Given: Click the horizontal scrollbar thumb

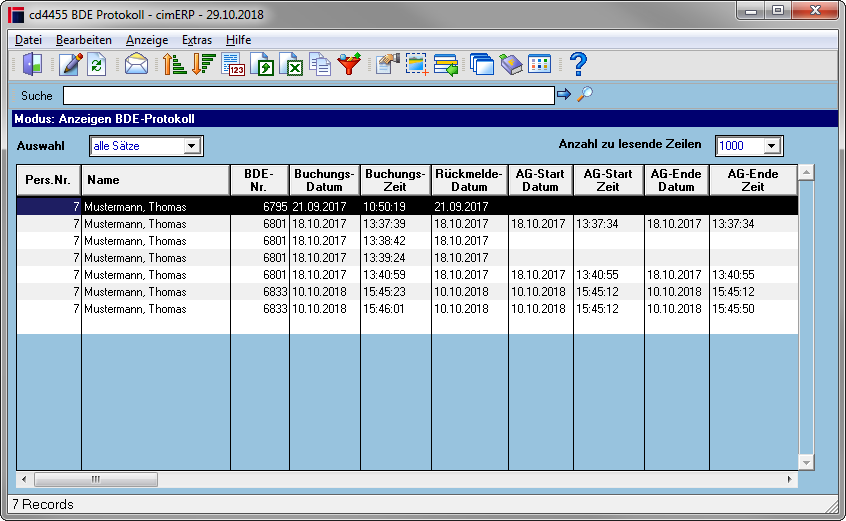Looking at the screenshot, I should pos(96,479).
